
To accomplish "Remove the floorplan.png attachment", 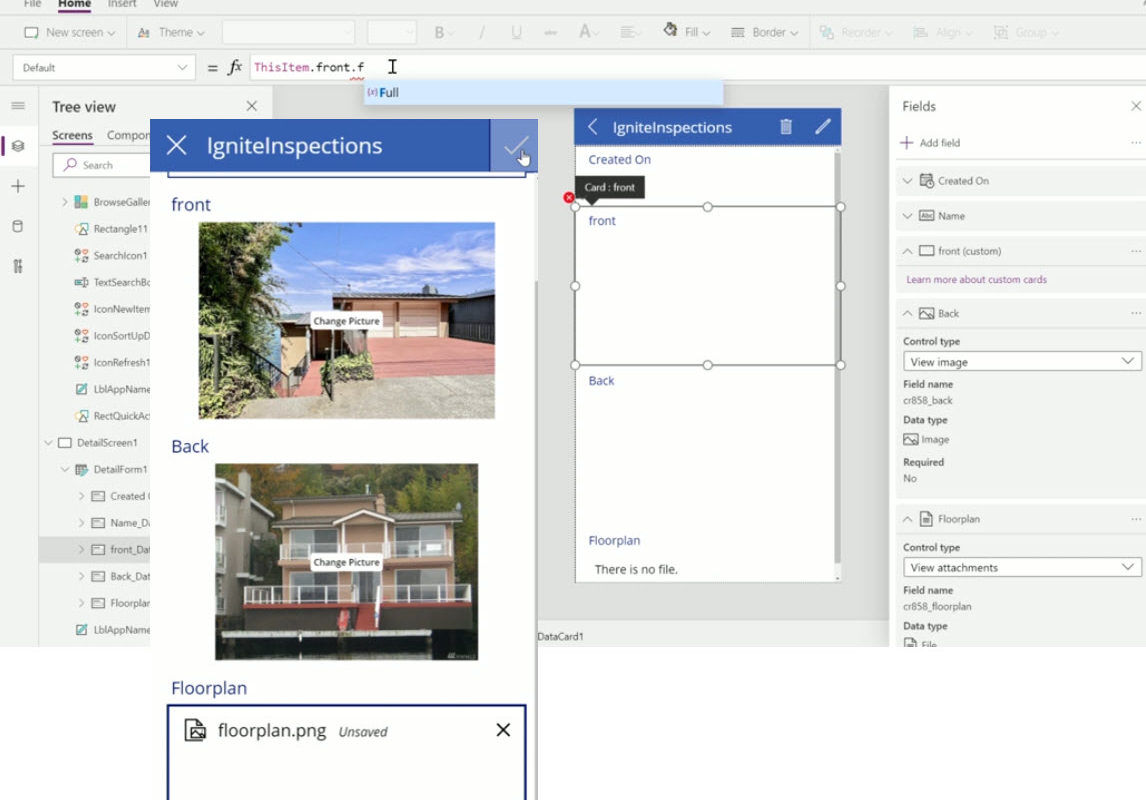I will (x=503, y=730).
